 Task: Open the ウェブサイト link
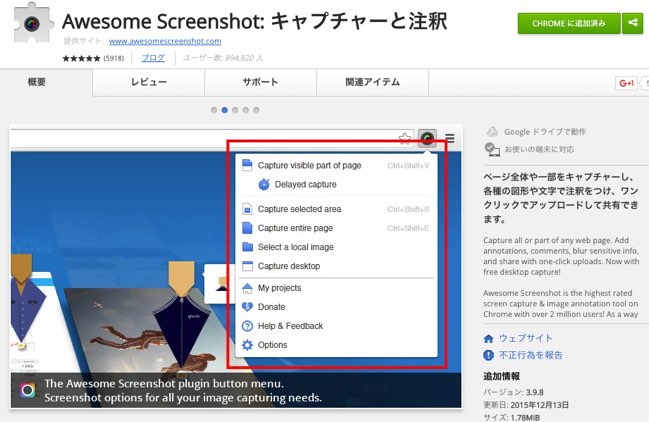tap(525, 338)
